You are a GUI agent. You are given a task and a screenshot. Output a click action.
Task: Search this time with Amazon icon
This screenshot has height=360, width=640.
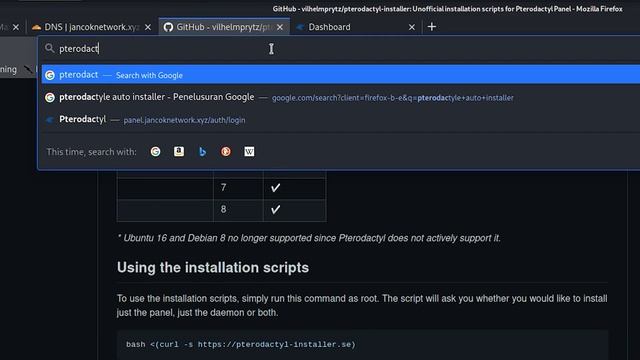[179, 152]
